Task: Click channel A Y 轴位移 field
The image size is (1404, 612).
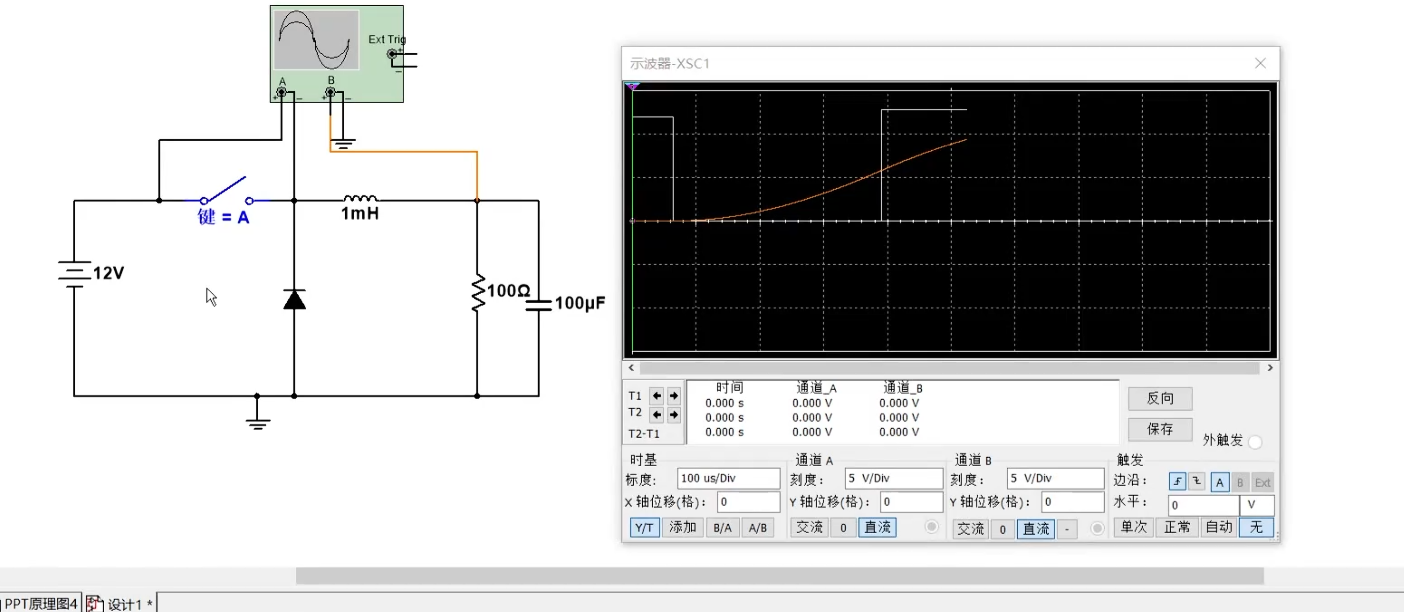Action: (x=911, y=502)
